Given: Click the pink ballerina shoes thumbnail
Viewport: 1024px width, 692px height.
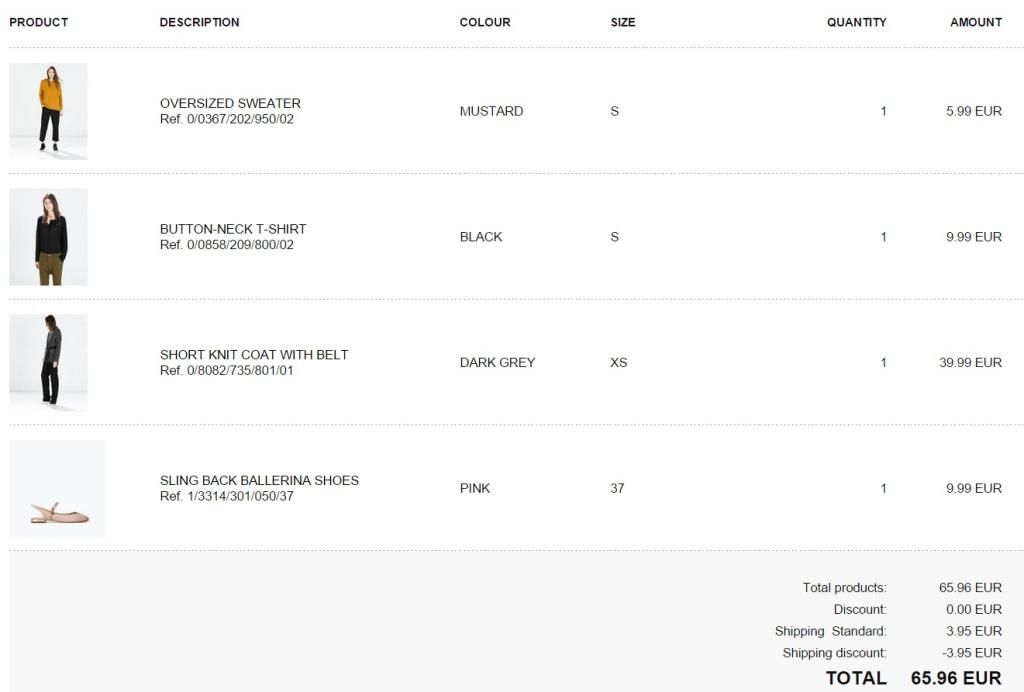Looking at the screenshot, I should click(x=58, y=489).
